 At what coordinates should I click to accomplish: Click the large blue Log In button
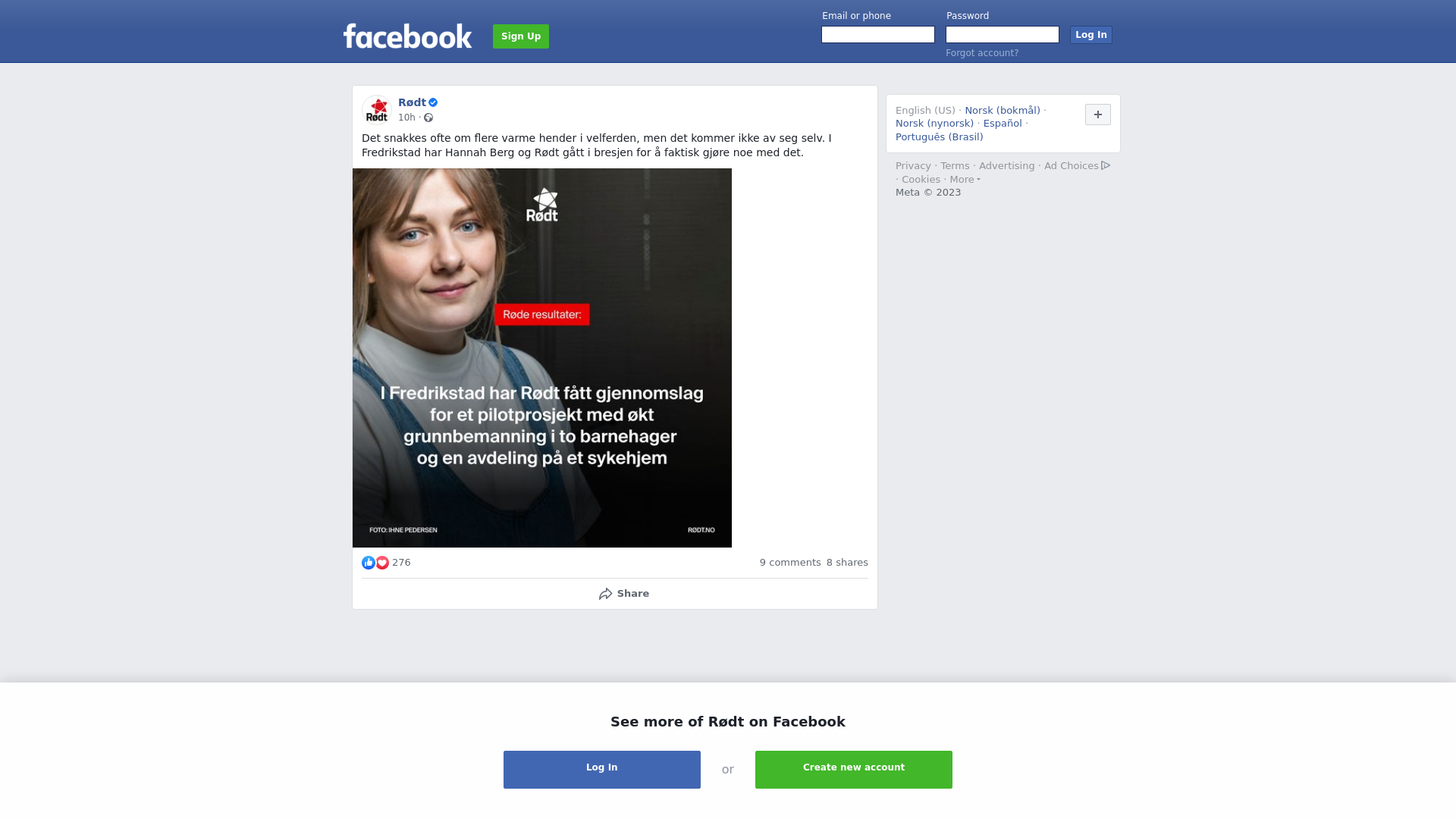(x=602, y=770)
